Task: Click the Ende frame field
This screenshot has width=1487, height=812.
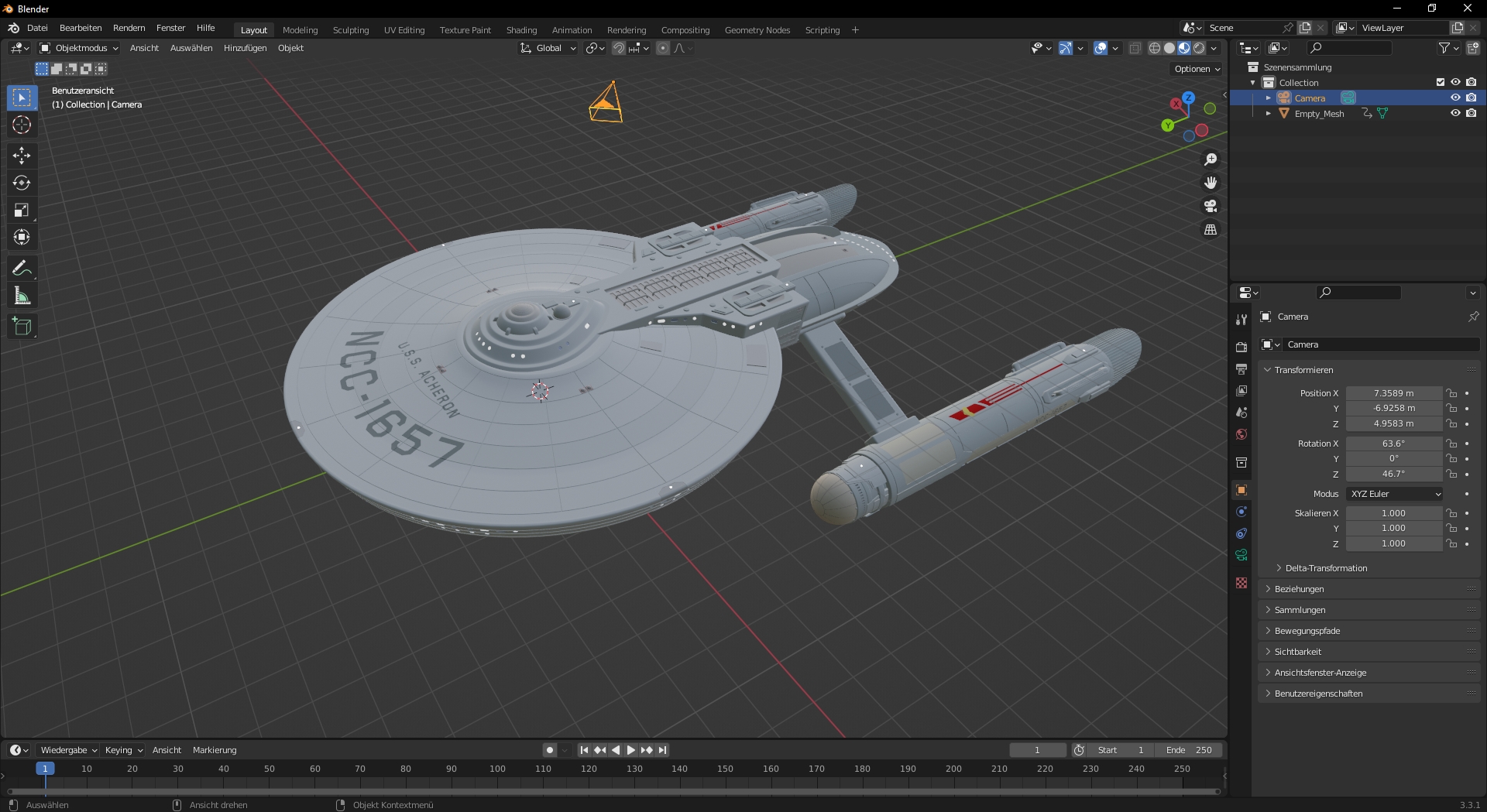Action: 1189,750
